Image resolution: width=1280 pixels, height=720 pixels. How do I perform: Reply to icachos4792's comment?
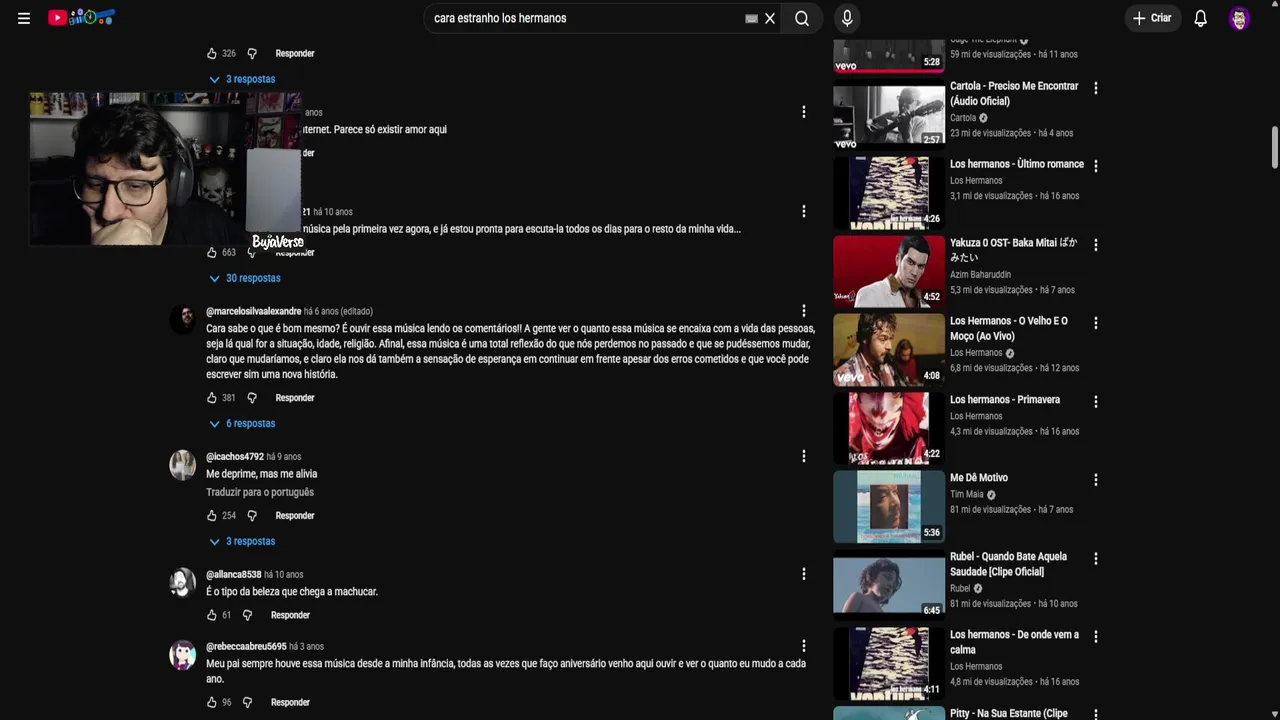point(295,516)
